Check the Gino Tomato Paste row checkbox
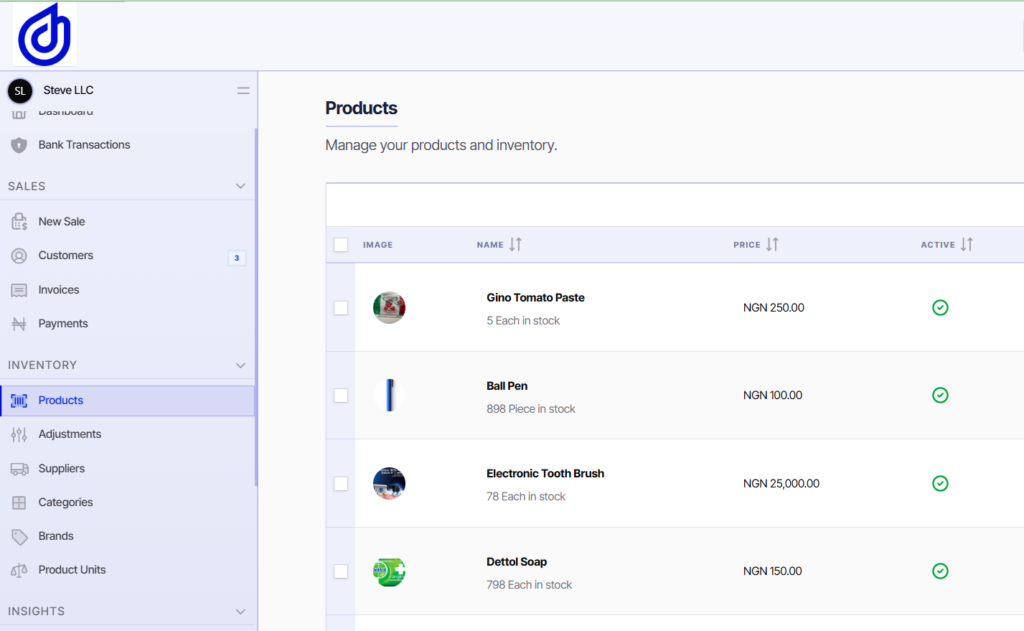The height and width of the screenshot is (631, 1024). (341, 308)
